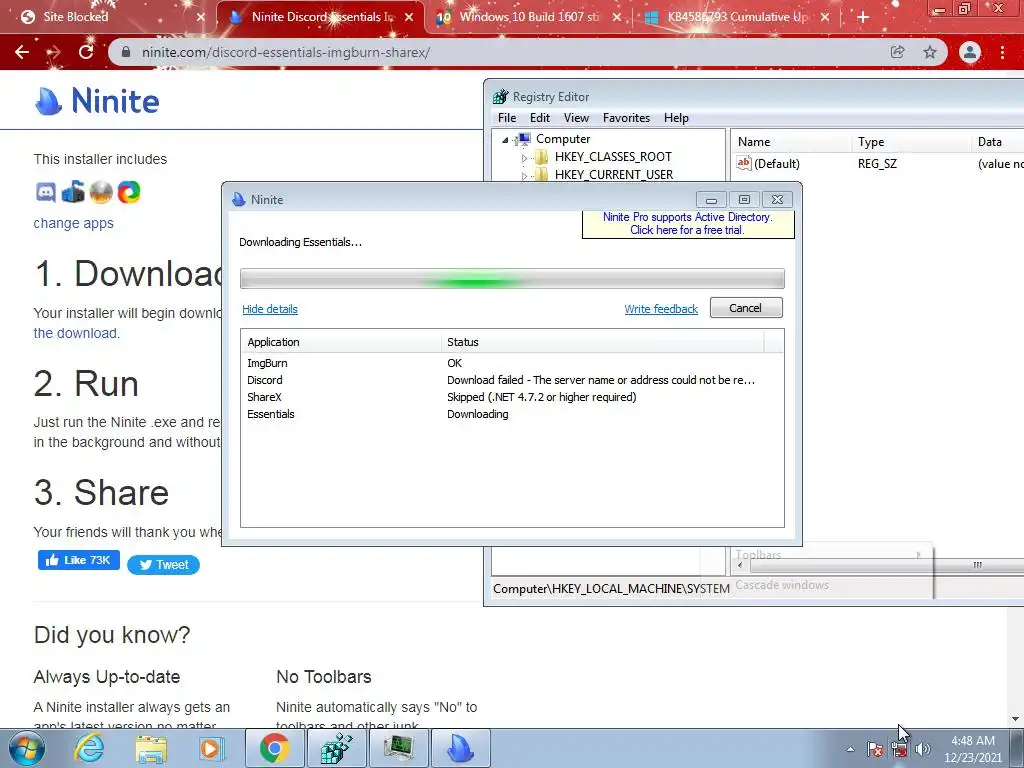The image size is (1024, 768).
Task: Select the Discord row in details list
Action: 512,380
